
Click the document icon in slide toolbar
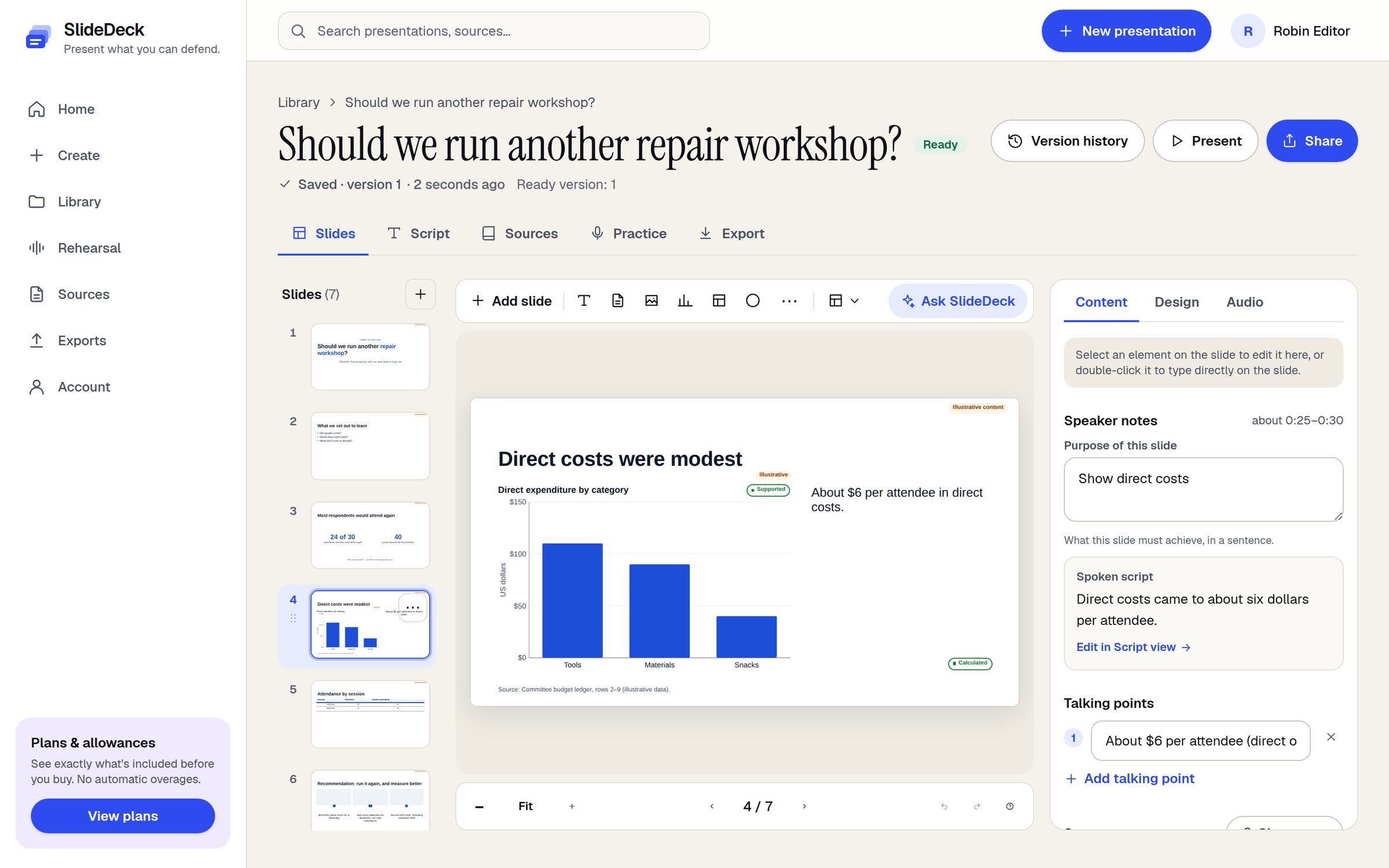[x=618, y=301]
